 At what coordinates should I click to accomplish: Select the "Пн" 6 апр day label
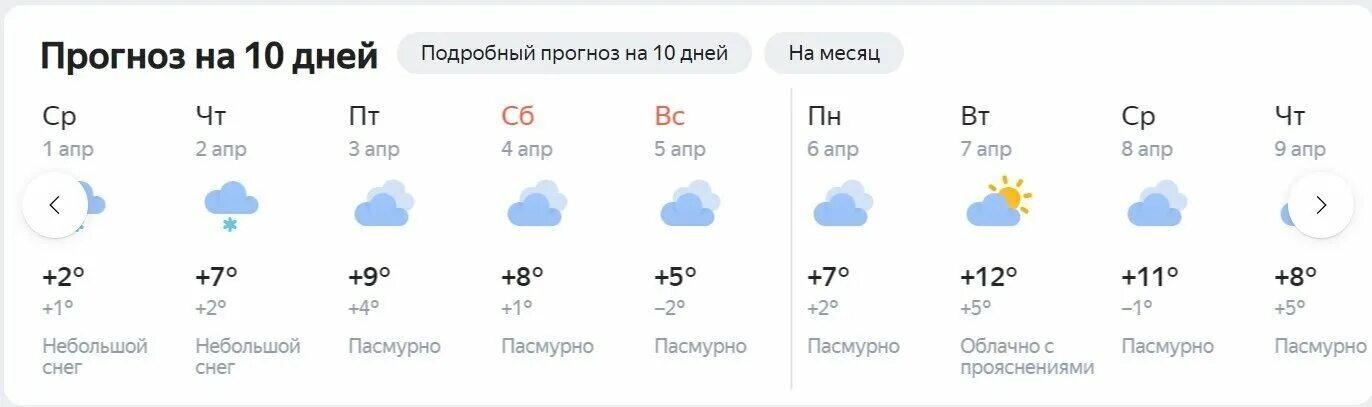(x=824, y=116)
